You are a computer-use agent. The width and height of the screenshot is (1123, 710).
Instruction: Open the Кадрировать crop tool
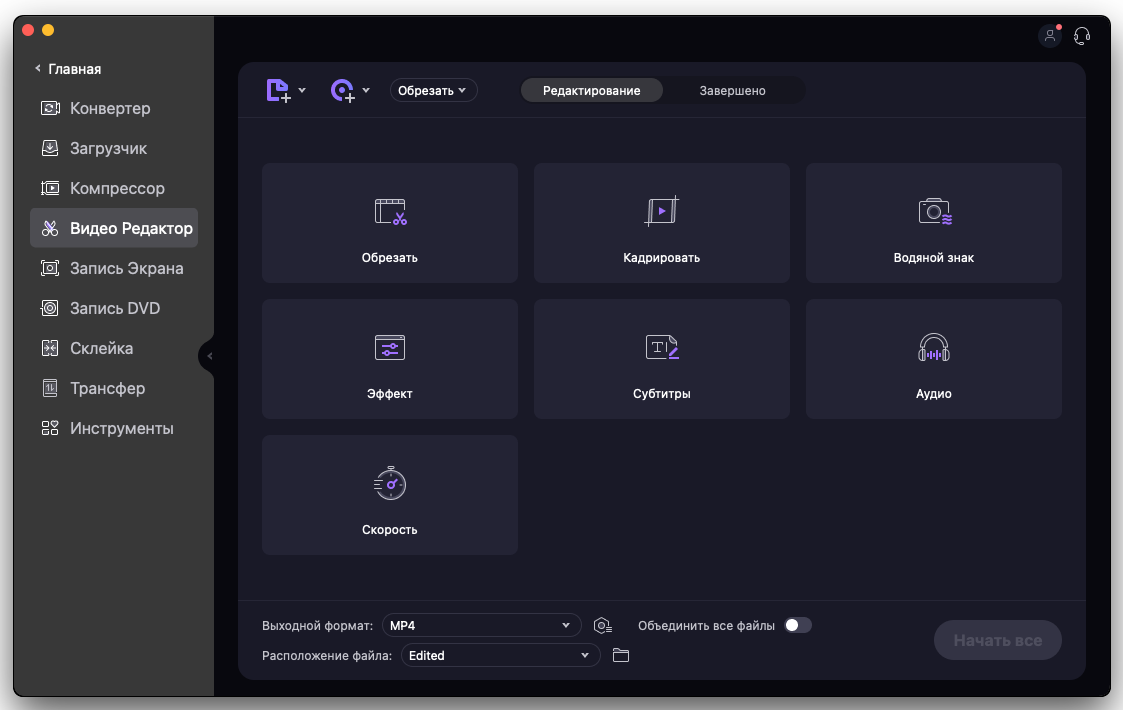coord(661,223)
